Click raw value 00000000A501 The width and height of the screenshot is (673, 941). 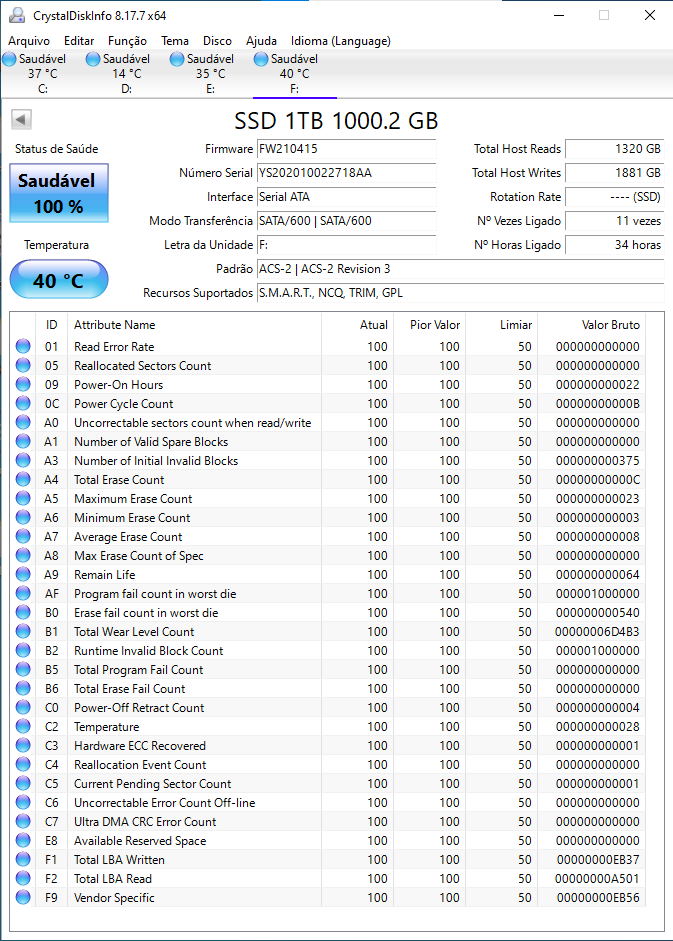tap(597, 879)
